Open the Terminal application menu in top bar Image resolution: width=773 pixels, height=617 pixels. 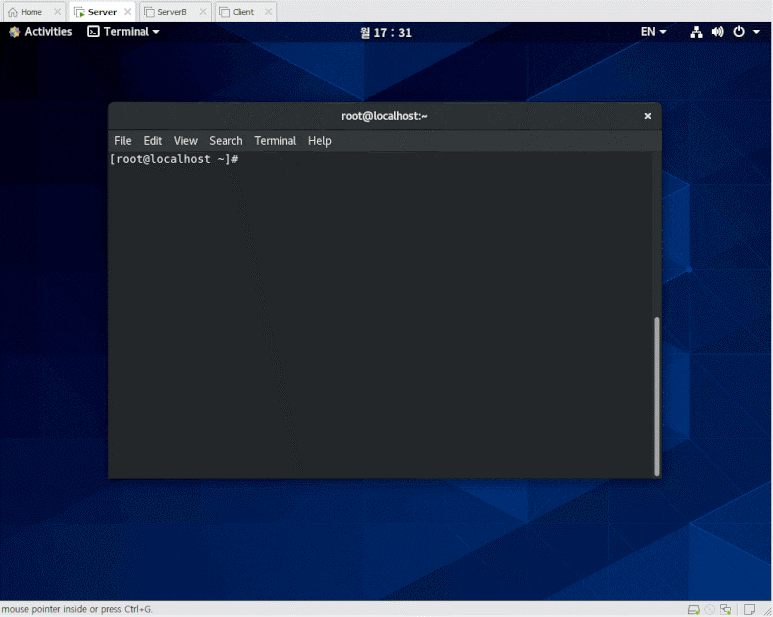(x=123, y=32)
